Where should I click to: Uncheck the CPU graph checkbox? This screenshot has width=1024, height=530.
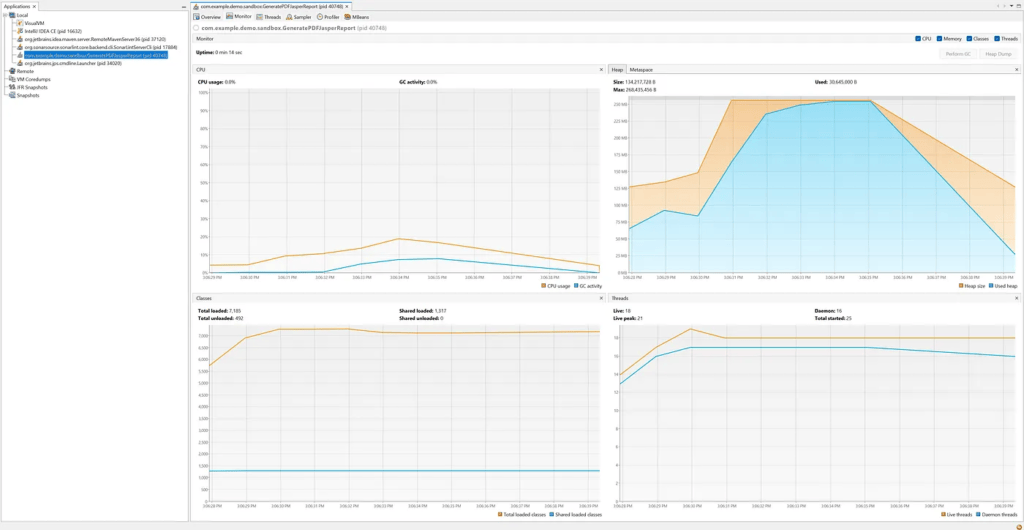tap(918, 39)
